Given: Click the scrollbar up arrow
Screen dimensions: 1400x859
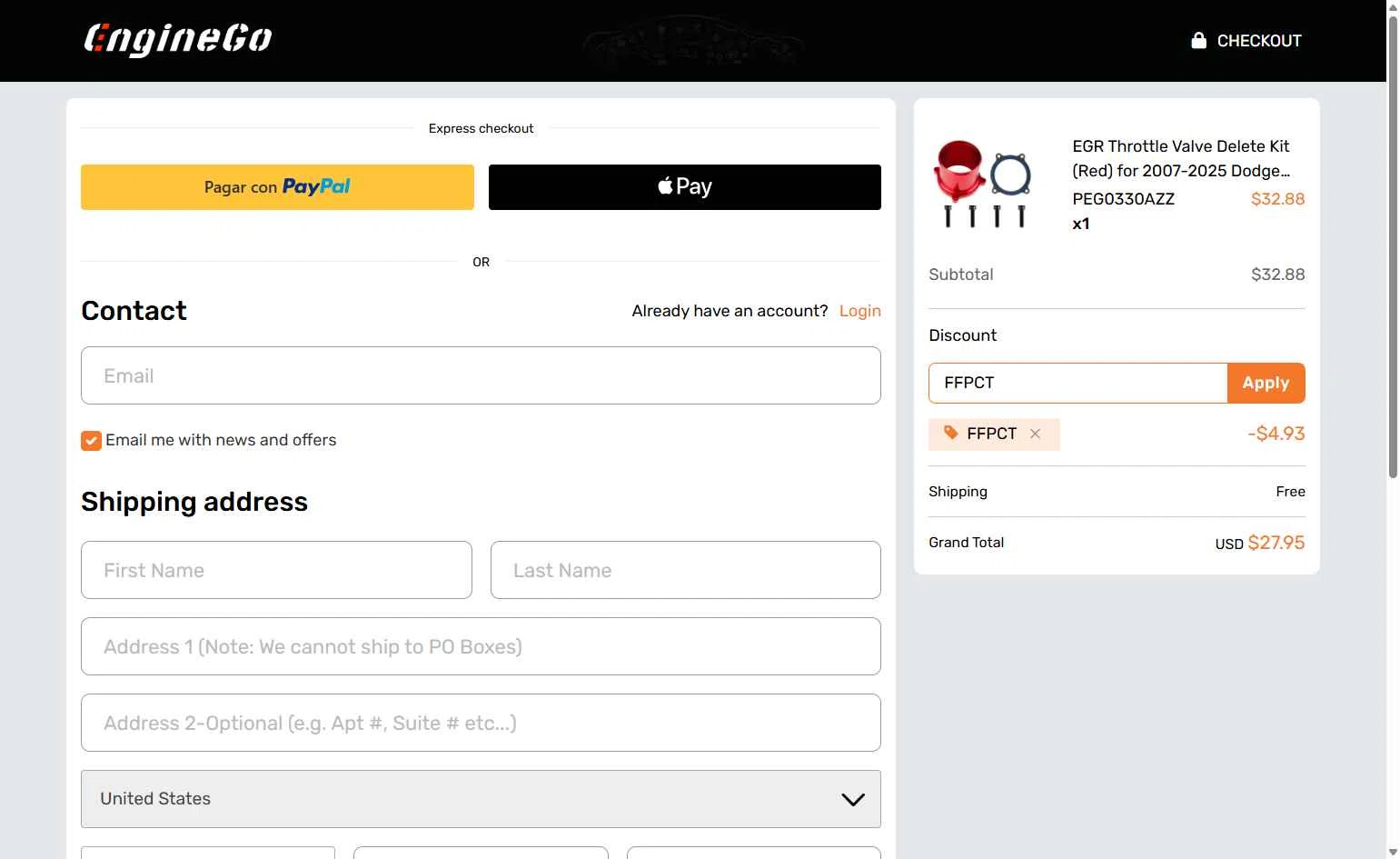Looking at the screenshot, I should pos(1393,7).
